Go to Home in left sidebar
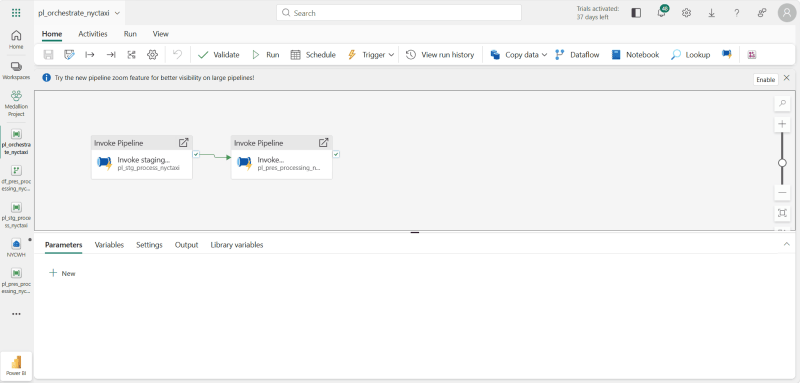 point(16,39)
